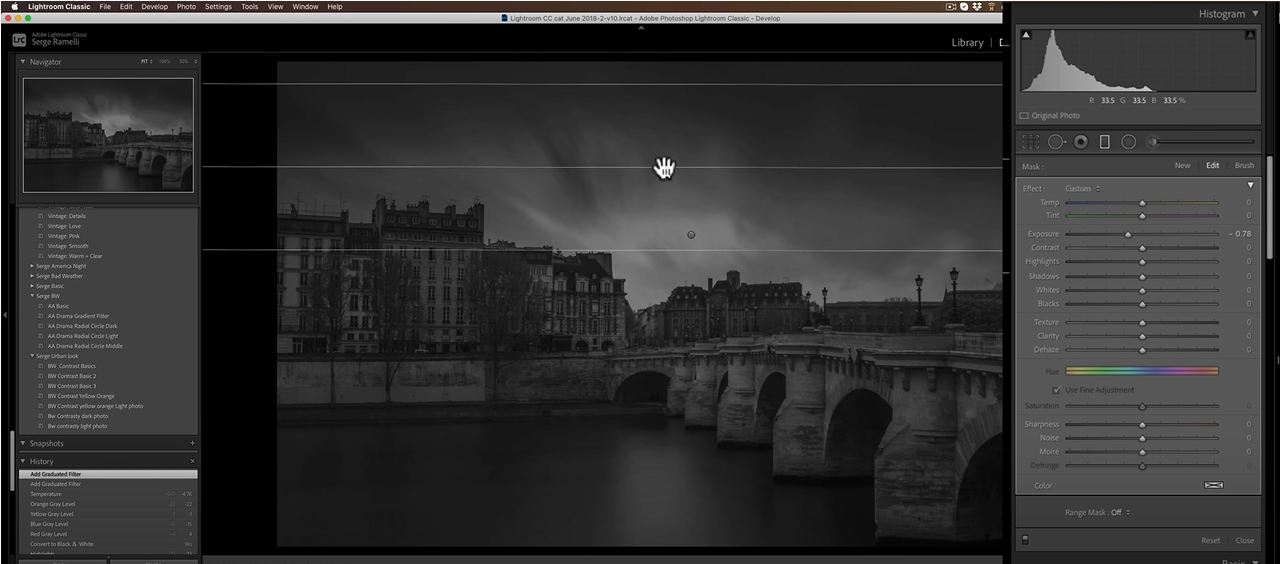The height and width of the screenshot is (564, 1280).
Task: Click the Lightroom Classic LrC logo
Action: (x=19, y=40)
